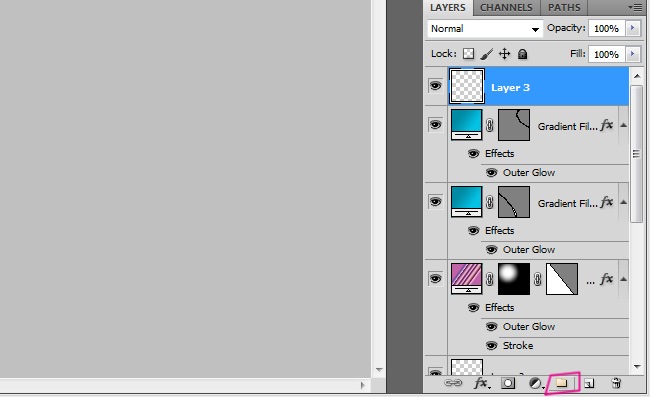The image size is (650, 397).
Task: Lock image pixels brush icon
Action: (487, 54)
